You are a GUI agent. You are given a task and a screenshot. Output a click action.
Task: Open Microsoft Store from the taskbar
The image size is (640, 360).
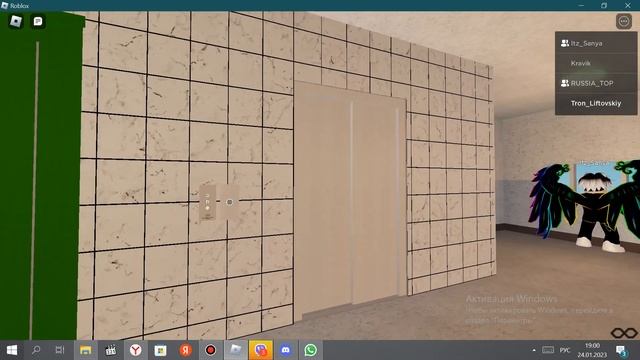click(160, 350)
